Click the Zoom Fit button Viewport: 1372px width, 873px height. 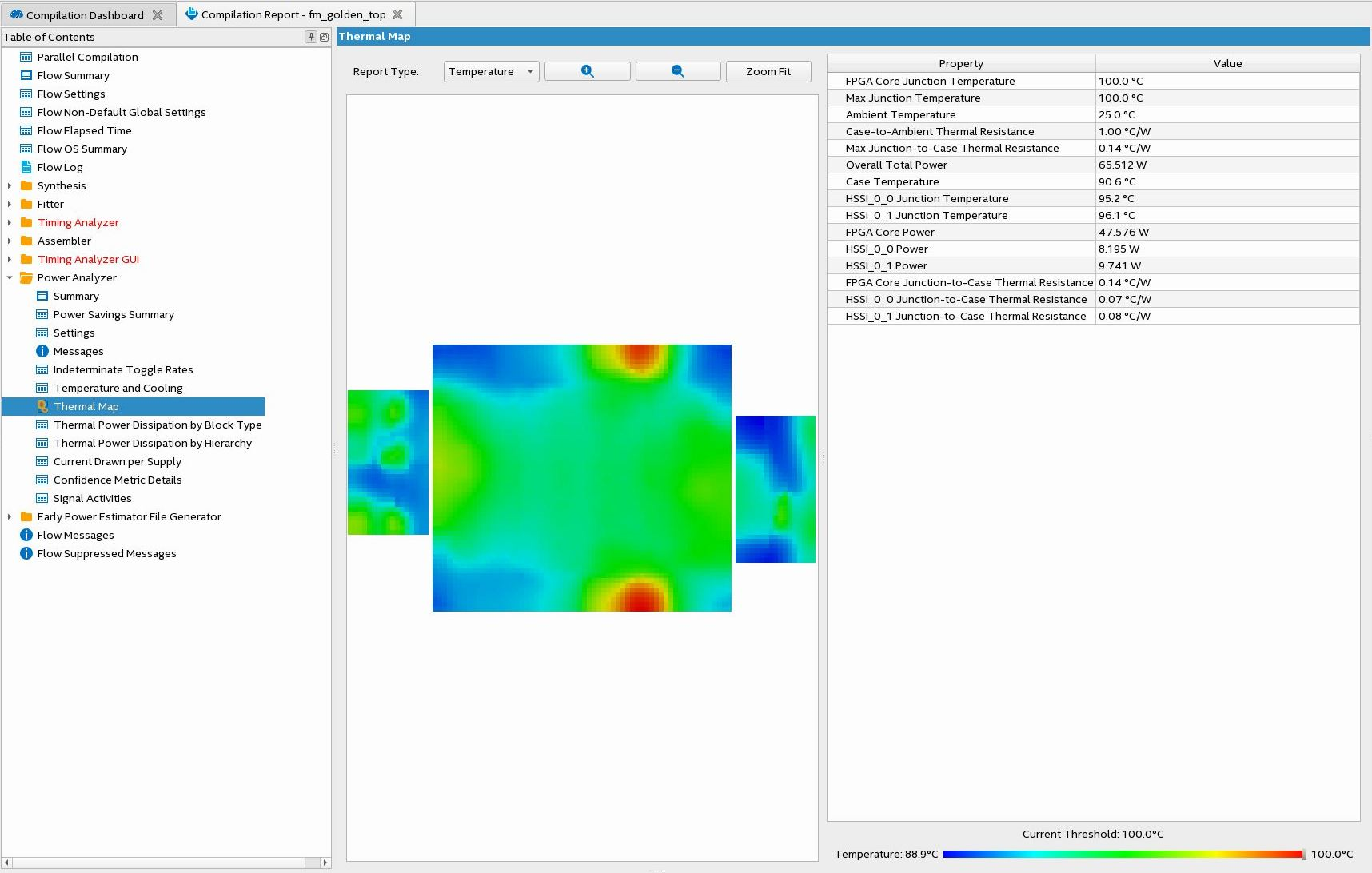(x=768, y=71)
